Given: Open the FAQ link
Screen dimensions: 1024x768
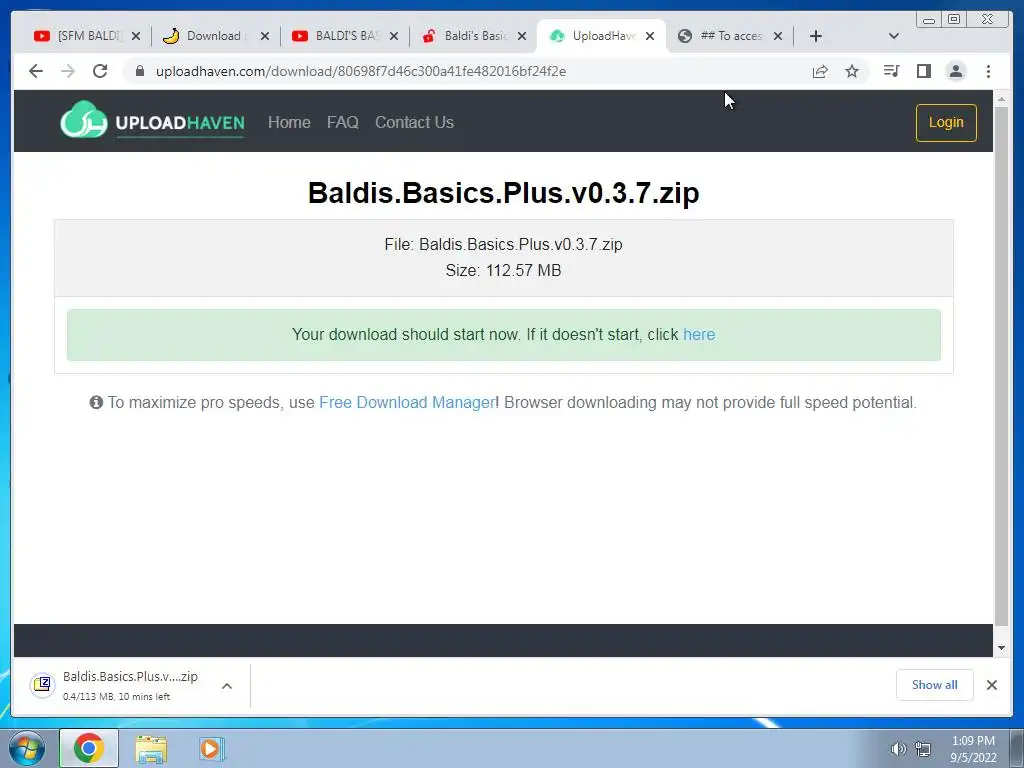Looking at the screenshot, I should coord(343,122).
